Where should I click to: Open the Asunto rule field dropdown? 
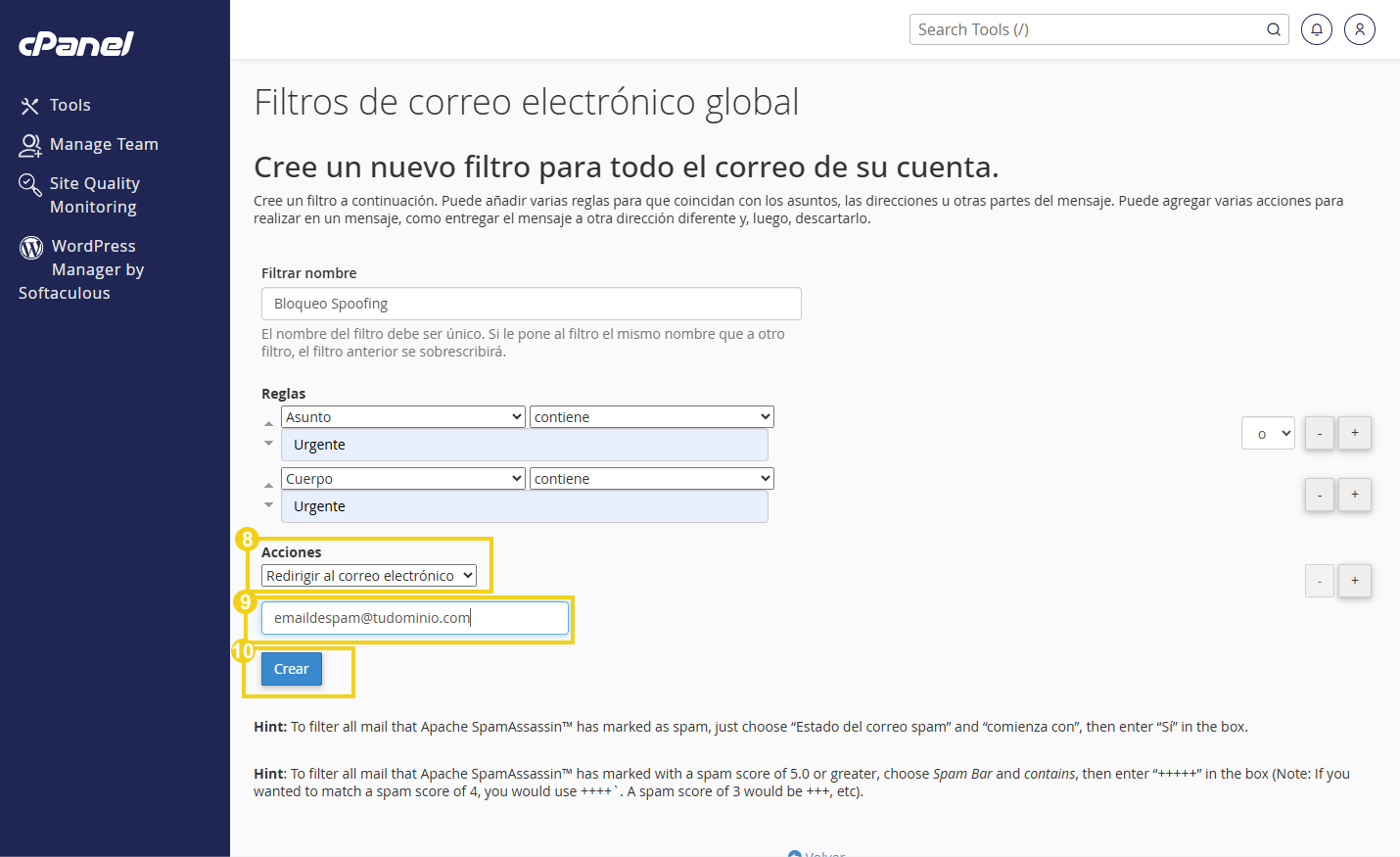click(x=402, y=416)
